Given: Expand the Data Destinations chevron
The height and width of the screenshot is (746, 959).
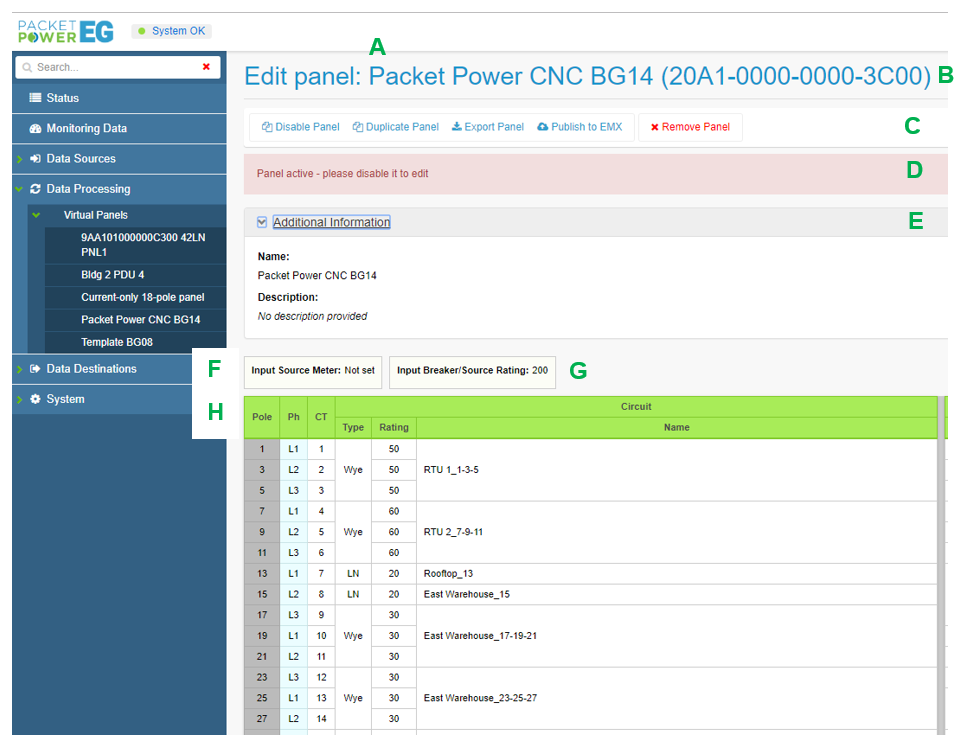Looking at the screenshot, I should pos(19,369).
